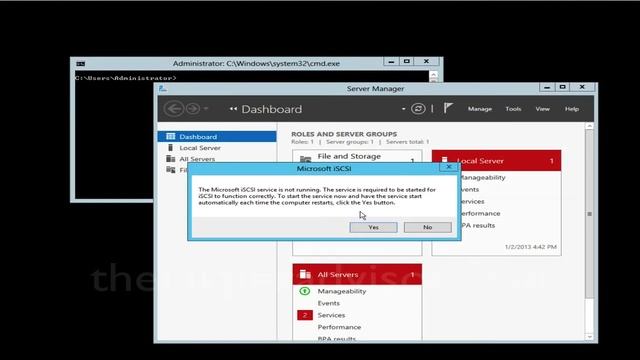The width and height of the screenshot is (640, 360).
Task: Minimize the Server Manager window
Action: point(547,87)
